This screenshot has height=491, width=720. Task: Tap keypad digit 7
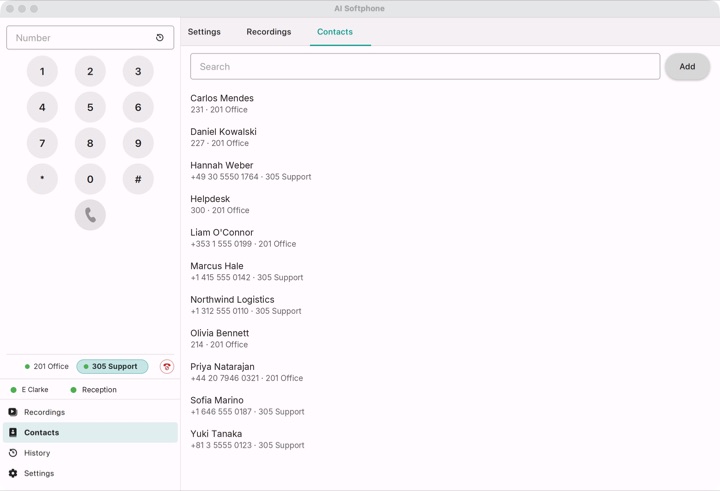pyautogui.click(x=42, y=143)
